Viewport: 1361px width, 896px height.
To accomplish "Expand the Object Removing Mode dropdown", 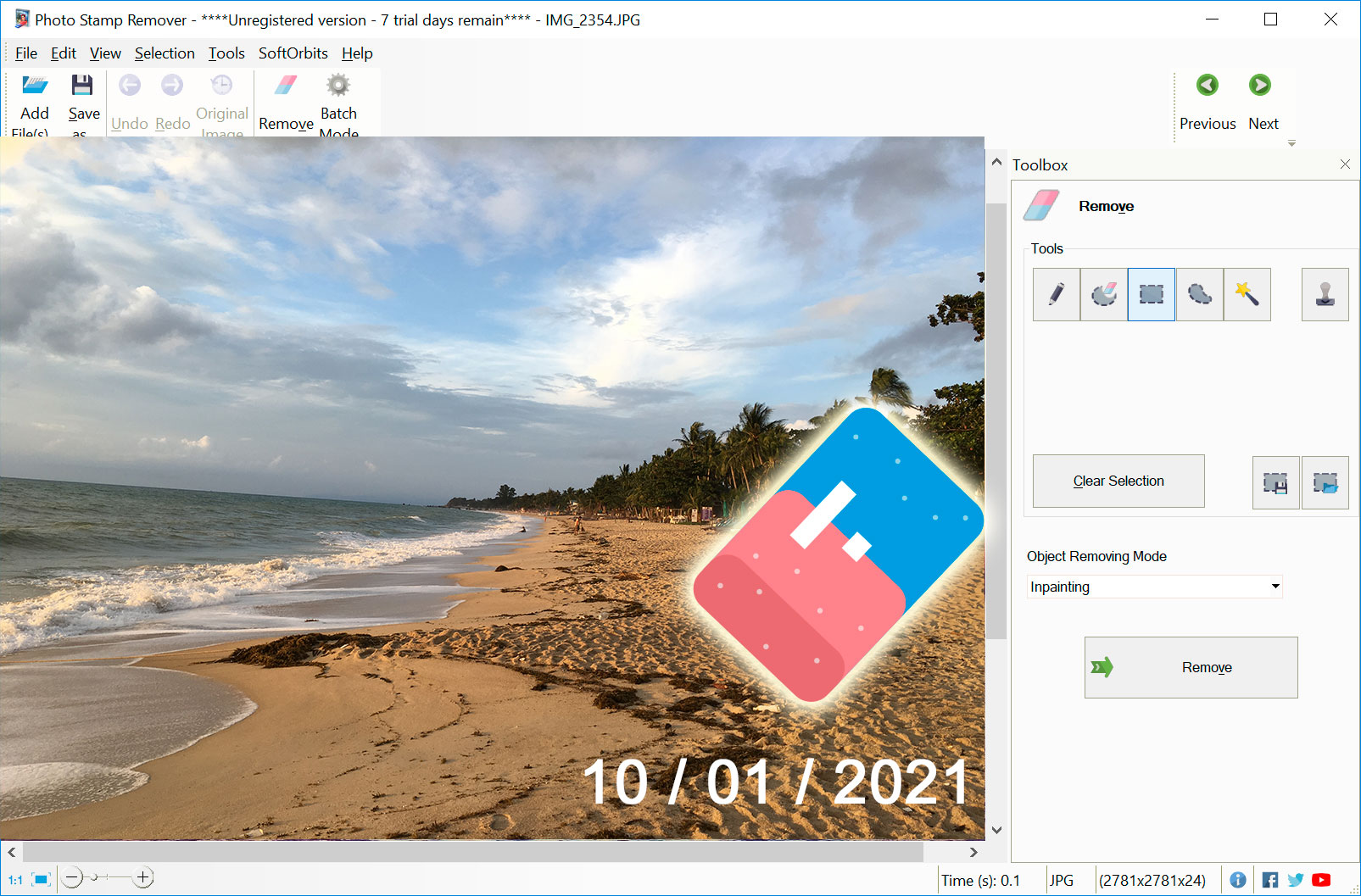I will click(x=1275, y=587).
